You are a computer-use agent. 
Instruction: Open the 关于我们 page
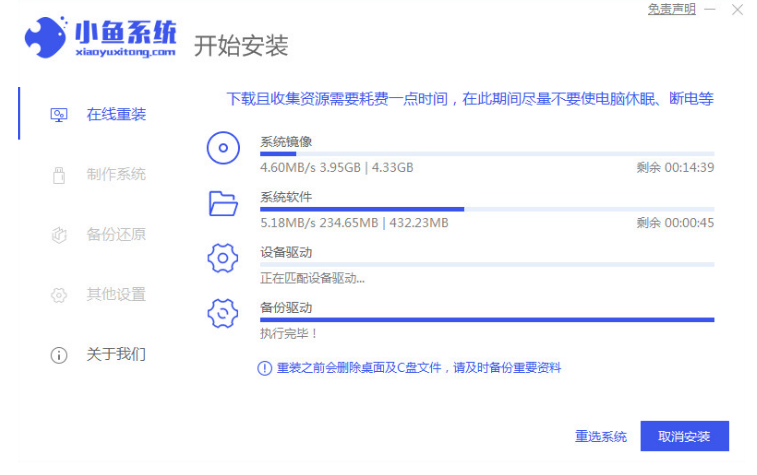[x=116, y=355]
